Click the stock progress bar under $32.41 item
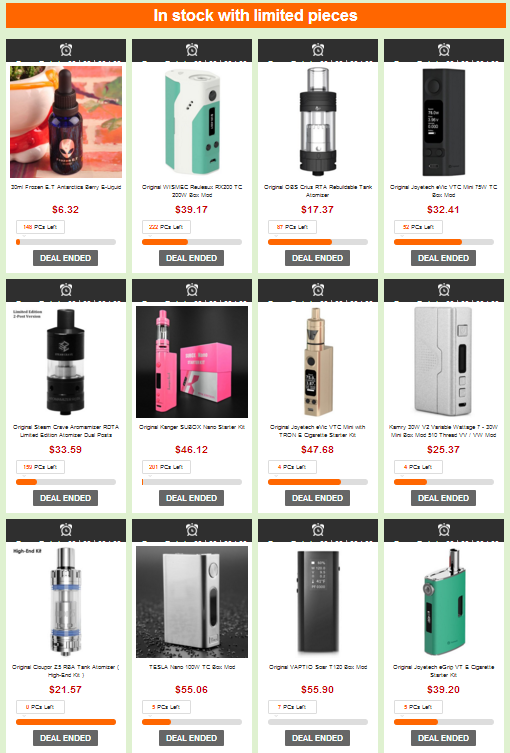 pyautogui.click(x=444, y=242)
